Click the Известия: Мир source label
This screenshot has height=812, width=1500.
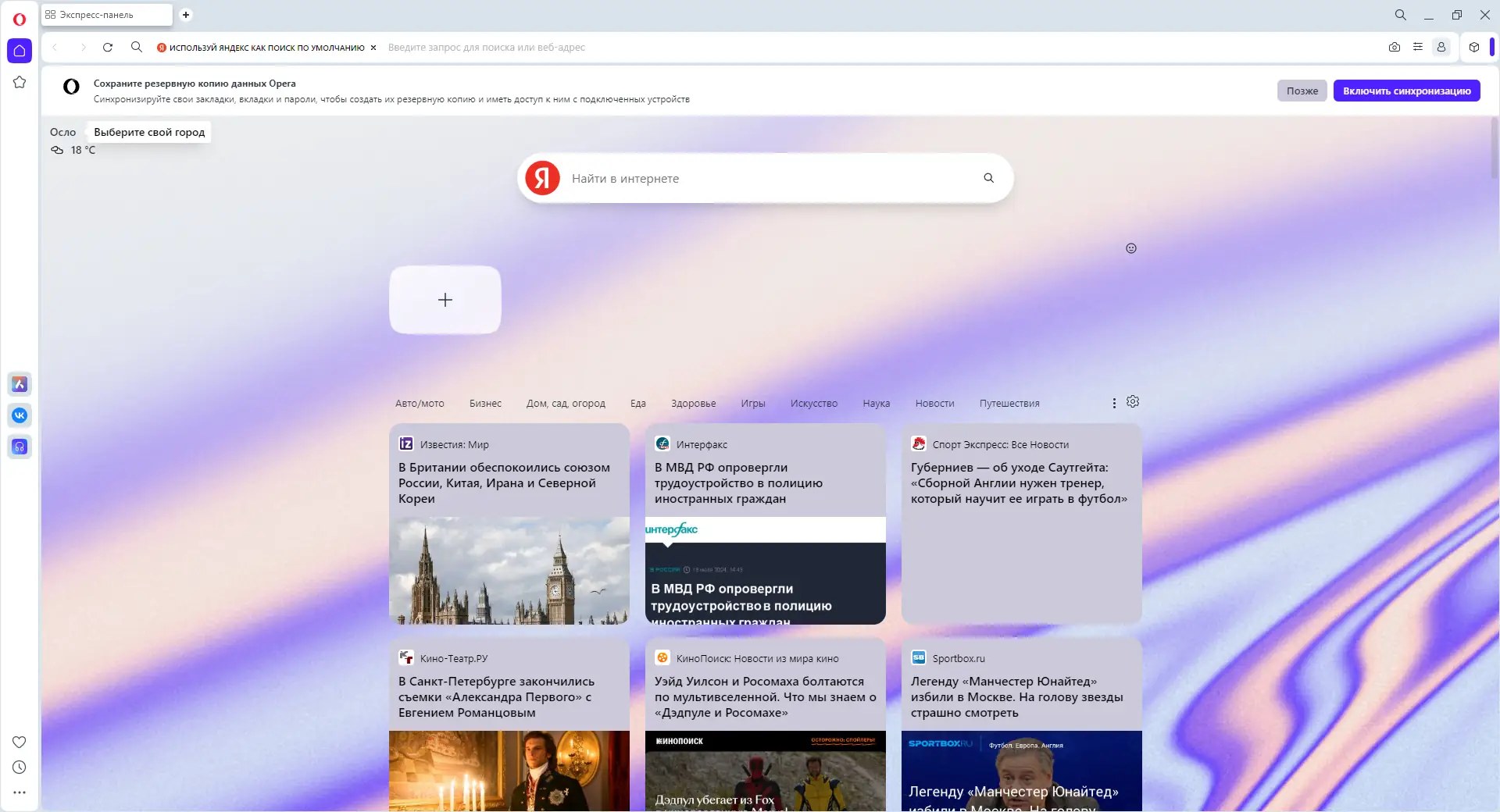point(455,444)
